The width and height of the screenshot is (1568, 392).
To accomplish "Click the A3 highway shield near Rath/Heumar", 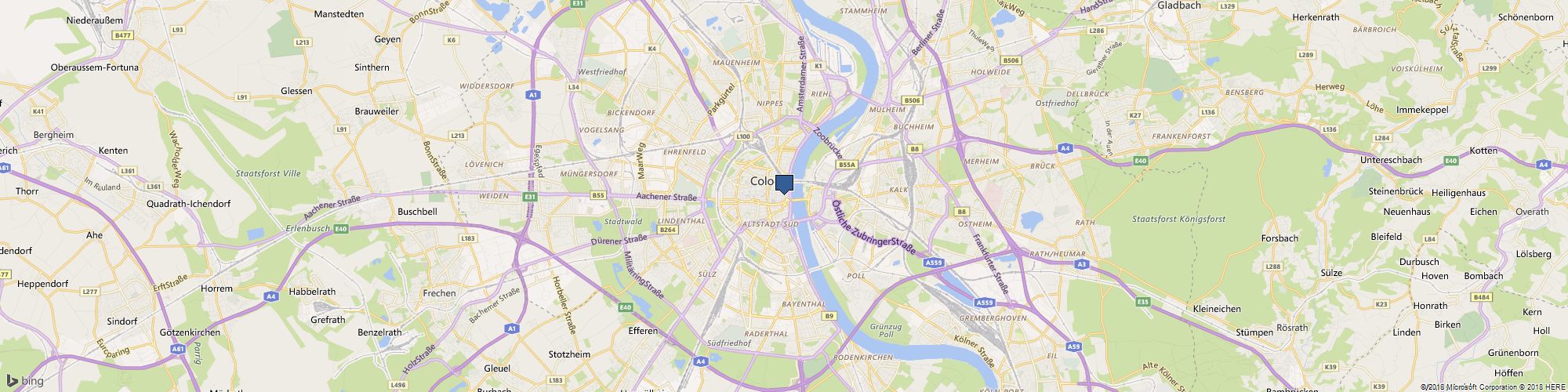I will [1082, 264].
